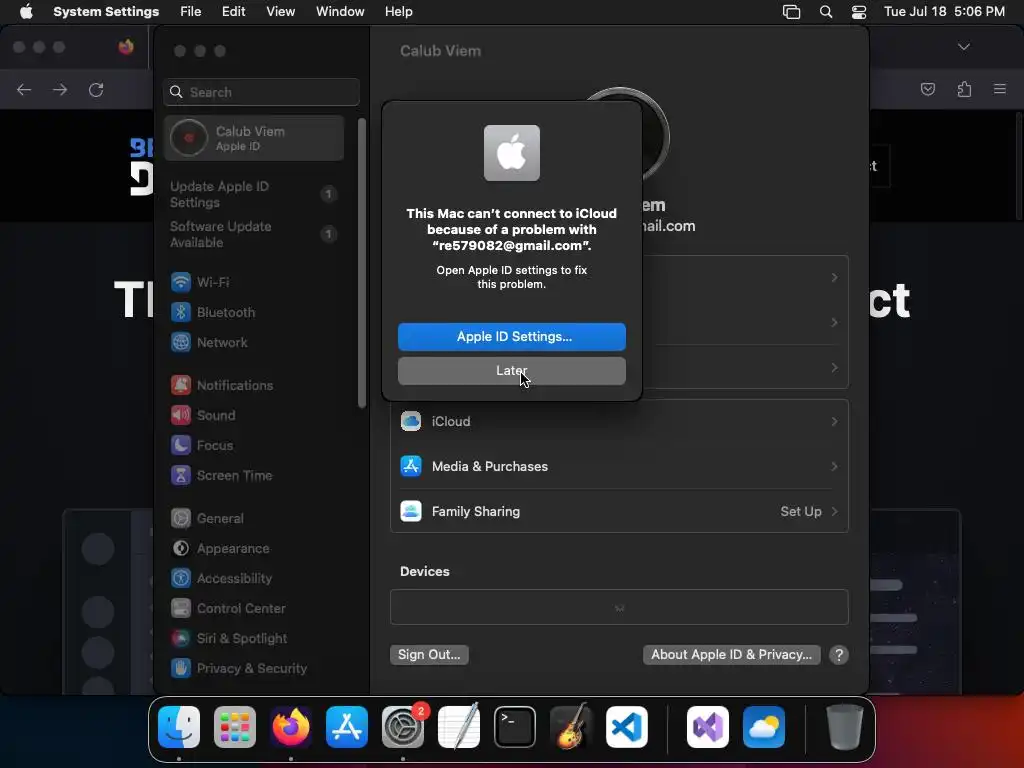
Task: Open the Weather app from the Dock
Action: coord(763,727)
